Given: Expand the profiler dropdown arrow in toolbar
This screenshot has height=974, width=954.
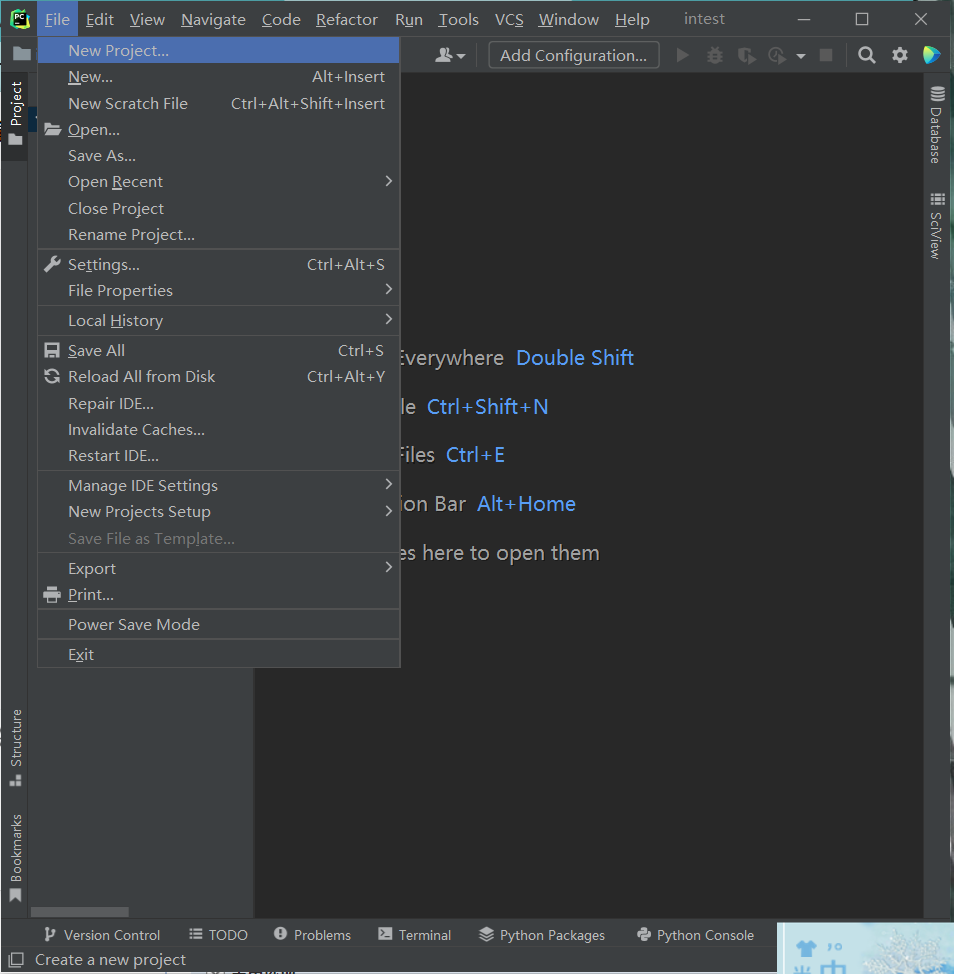Looking at the screenshot, I should 801,56.
